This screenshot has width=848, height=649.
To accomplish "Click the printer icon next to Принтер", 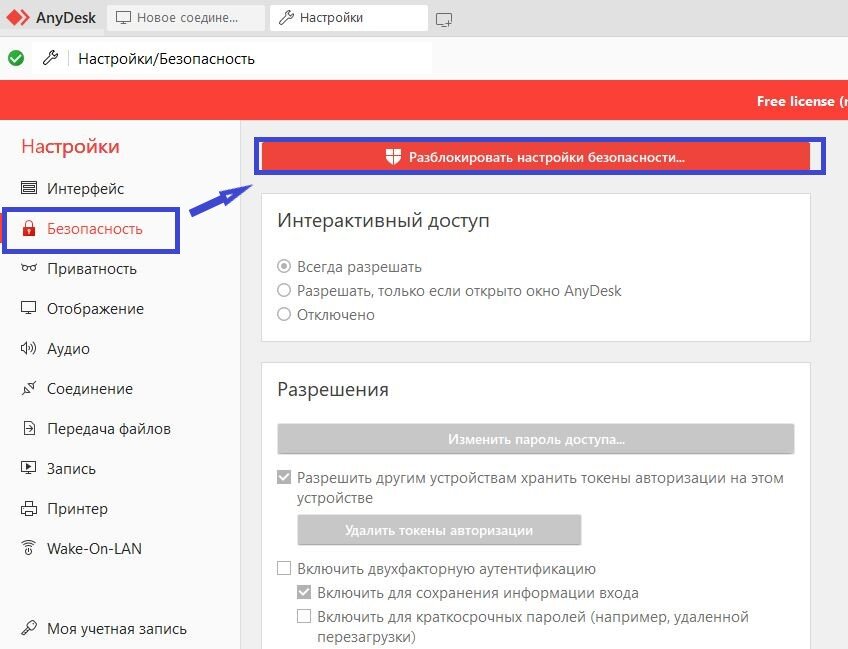I will [29, 508].
